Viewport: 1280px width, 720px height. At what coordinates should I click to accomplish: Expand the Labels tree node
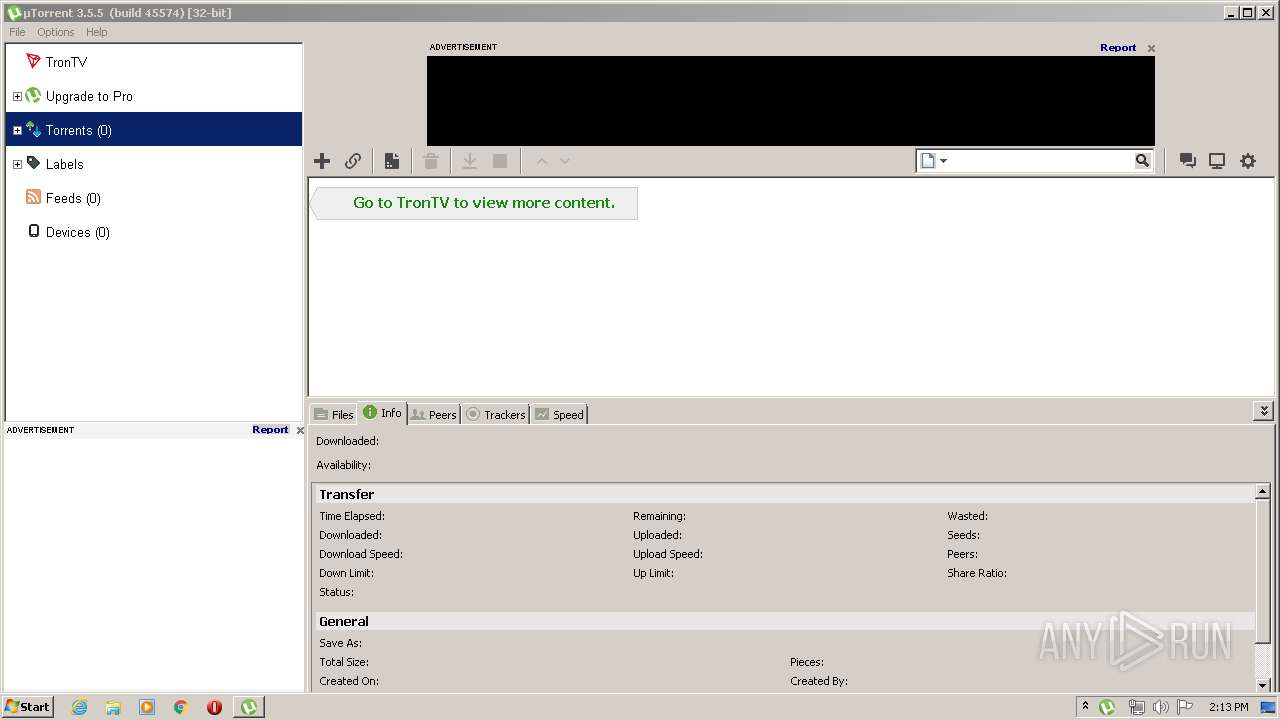click(x=17, y=165)
